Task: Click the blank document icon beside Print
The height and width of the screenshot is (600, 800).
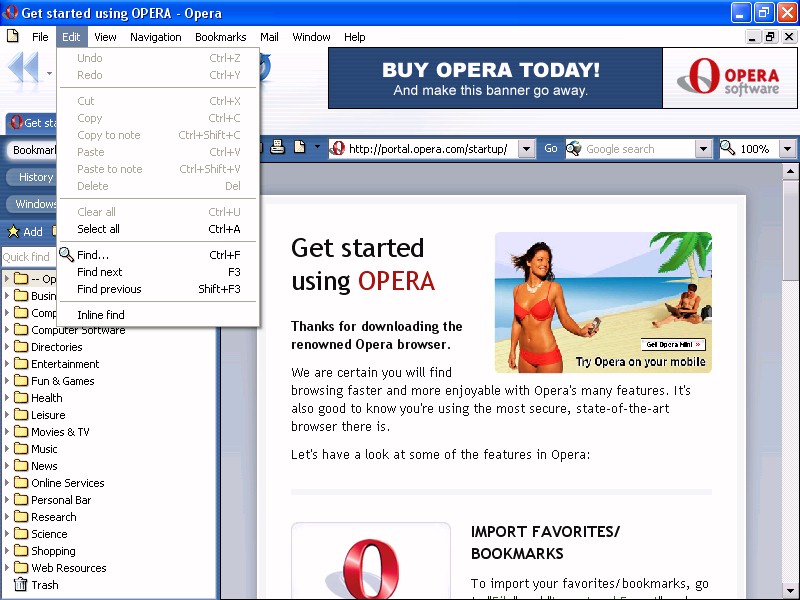Action: tap(299, 147)
